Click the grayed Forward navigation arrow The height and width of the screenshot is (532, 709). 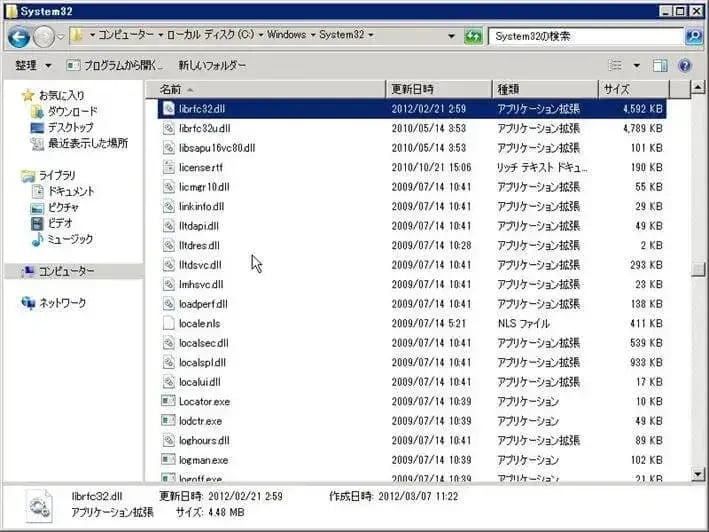[44, 37]
